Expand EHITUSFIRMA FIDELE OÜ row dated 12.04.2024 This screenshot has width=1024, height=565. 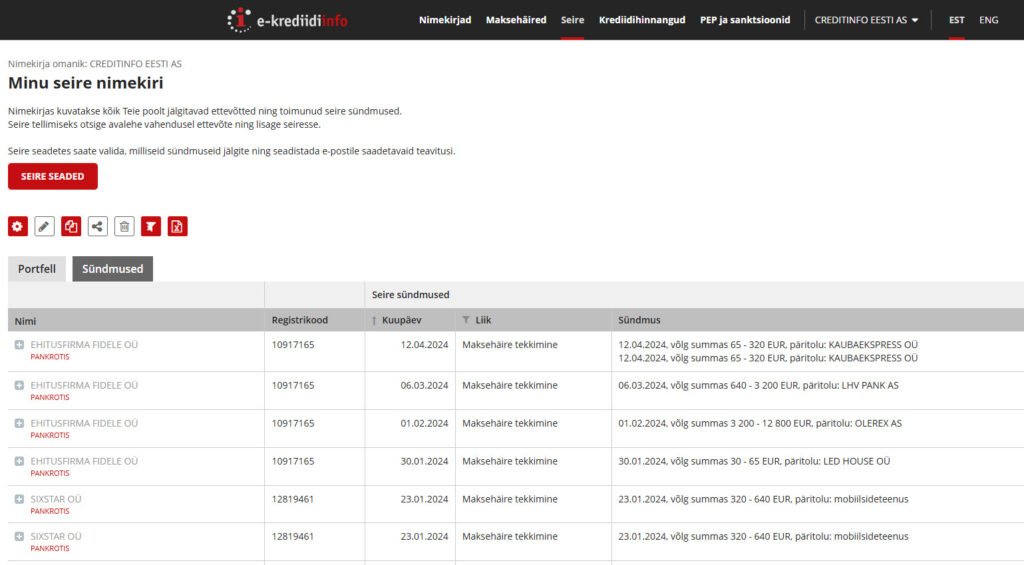(x=19, y=345)
